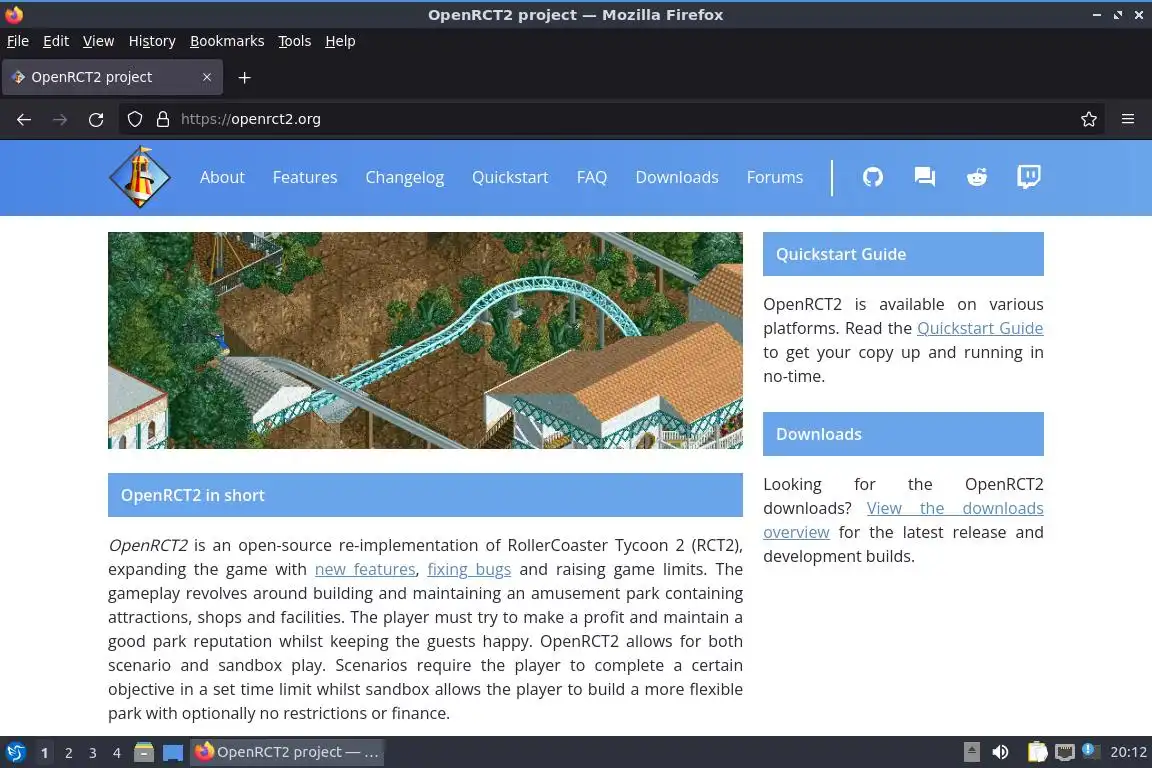Open the Reddit icon link
The width and height of the screenshot is (1152, 768).
point(976,177)
